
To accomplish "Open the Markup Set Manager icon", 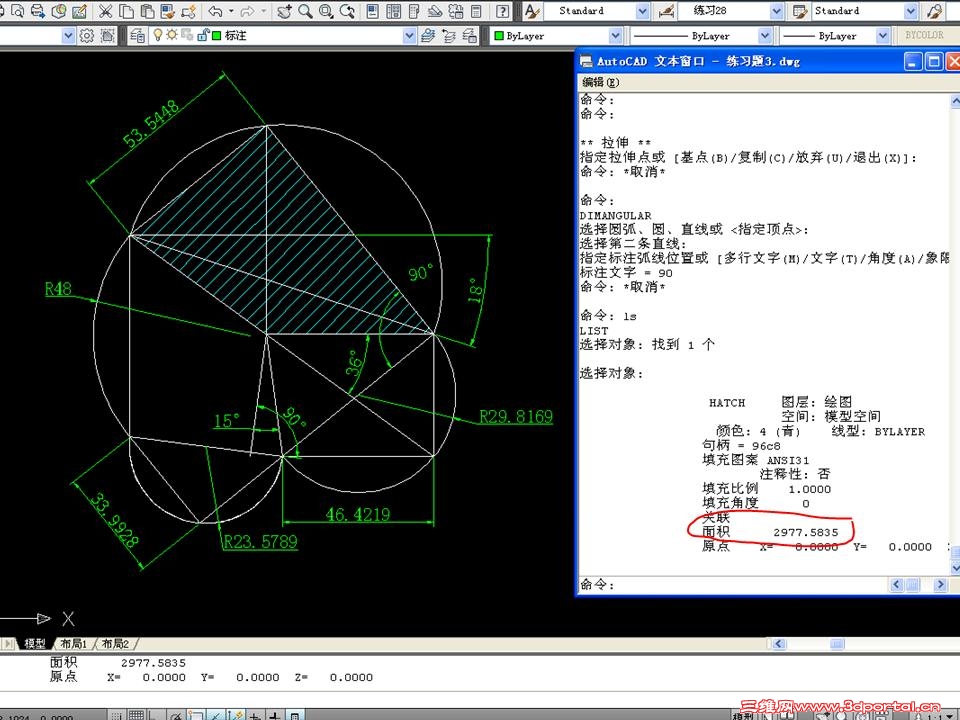I will [x=456, y=10].
